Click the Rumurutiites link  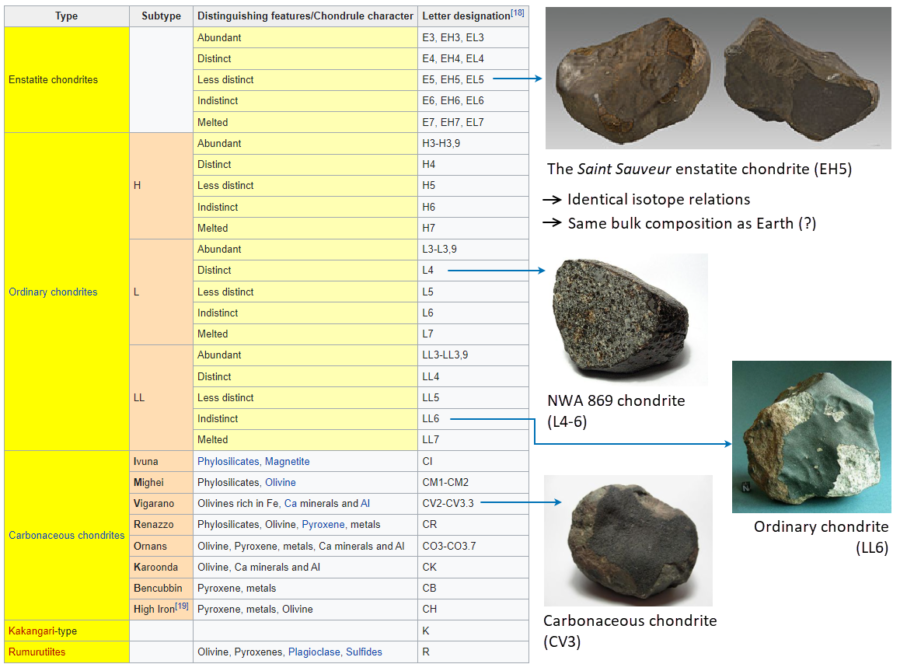[37, 652]
